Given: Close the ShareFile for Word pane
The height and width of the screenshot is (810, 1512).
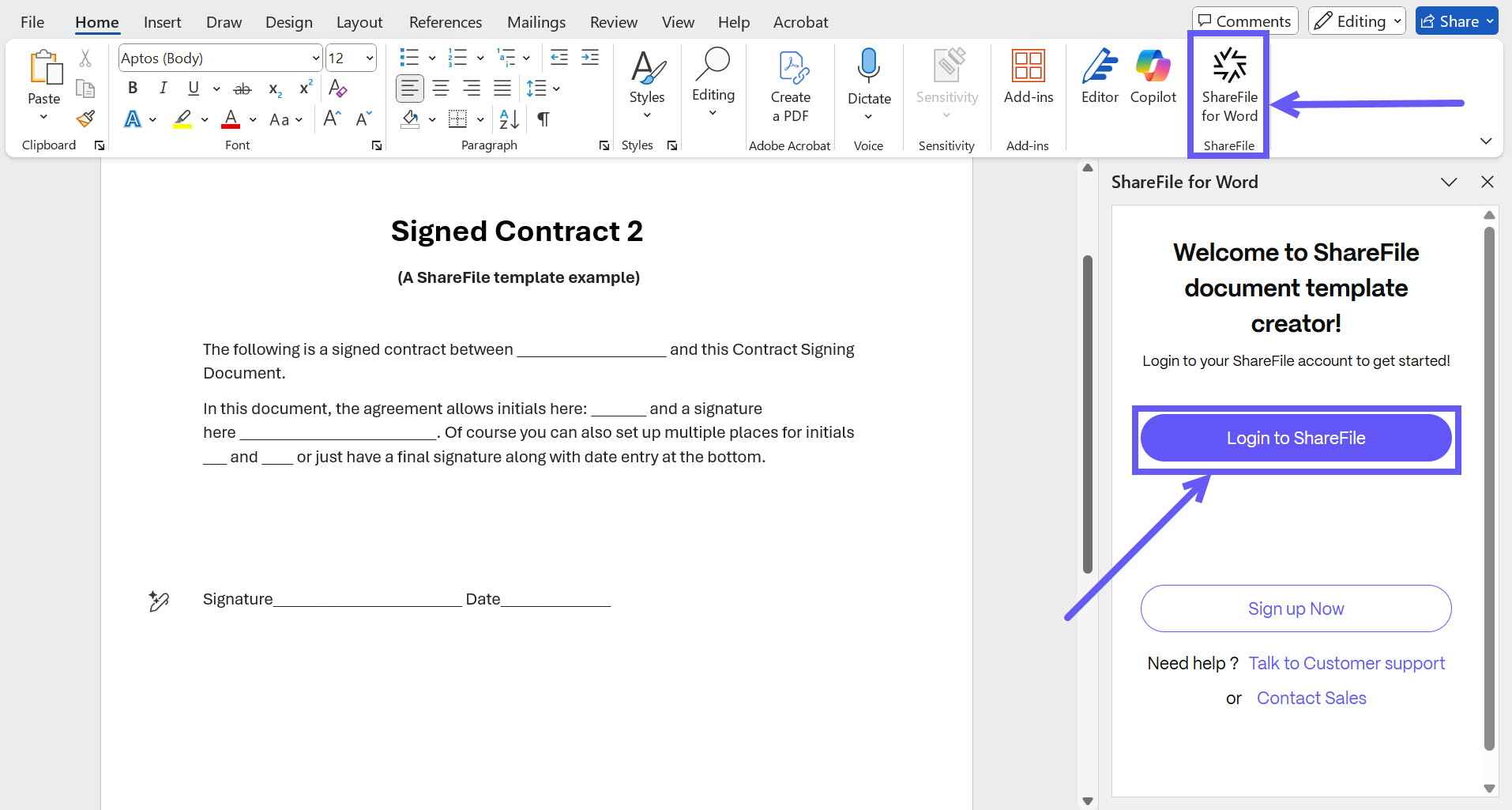Looking at the screenshot, I should coord(1487,183).
